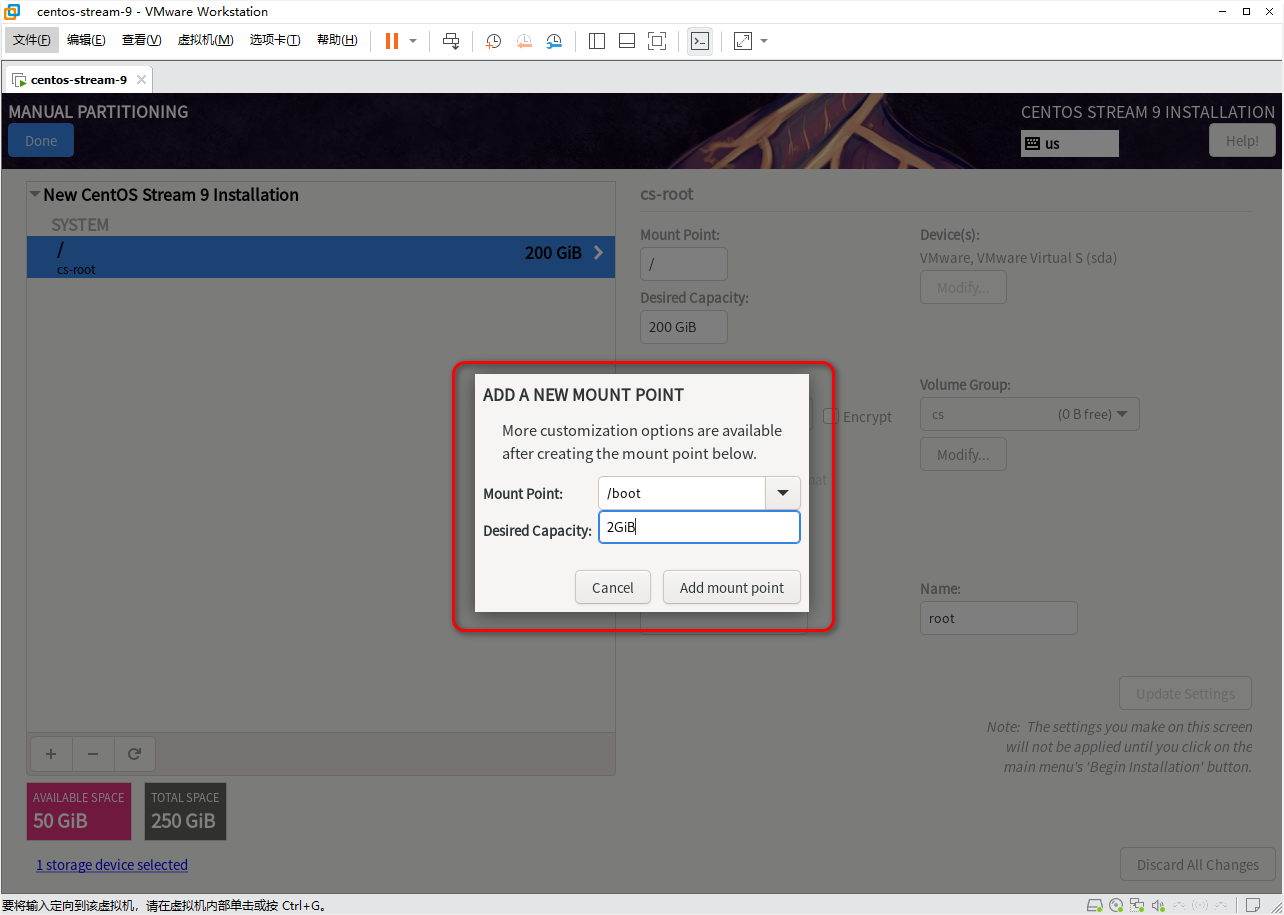Open the stretch display options arrow
1284x915 pixels.
764,41
